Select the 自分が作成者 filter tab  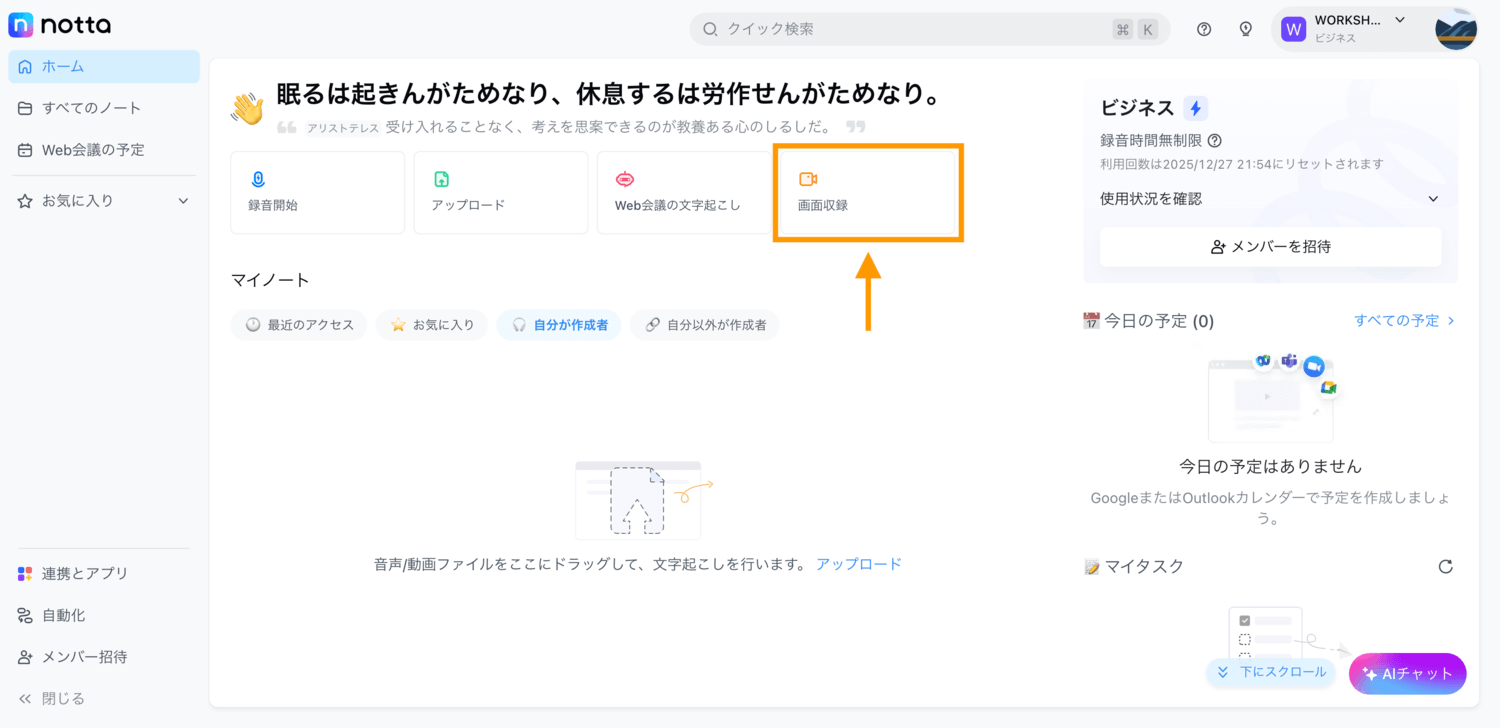[559, 325]
